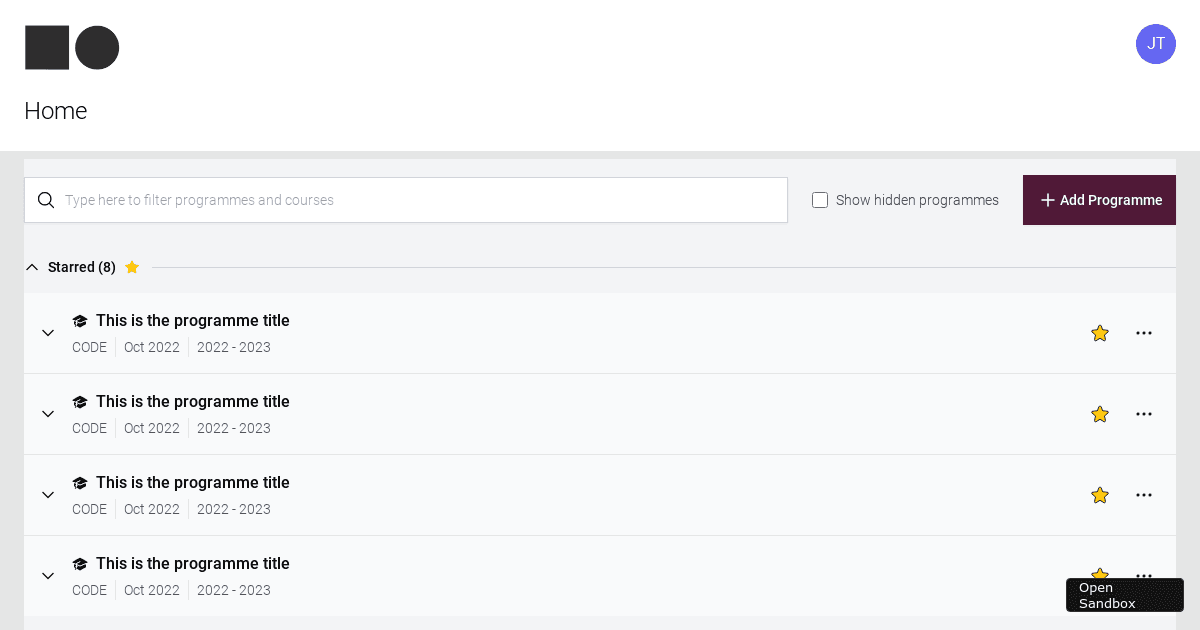The height and width of the screenshot is (630, 1200).
Task: Expand the second programme row
Action: tap(48, 414)
